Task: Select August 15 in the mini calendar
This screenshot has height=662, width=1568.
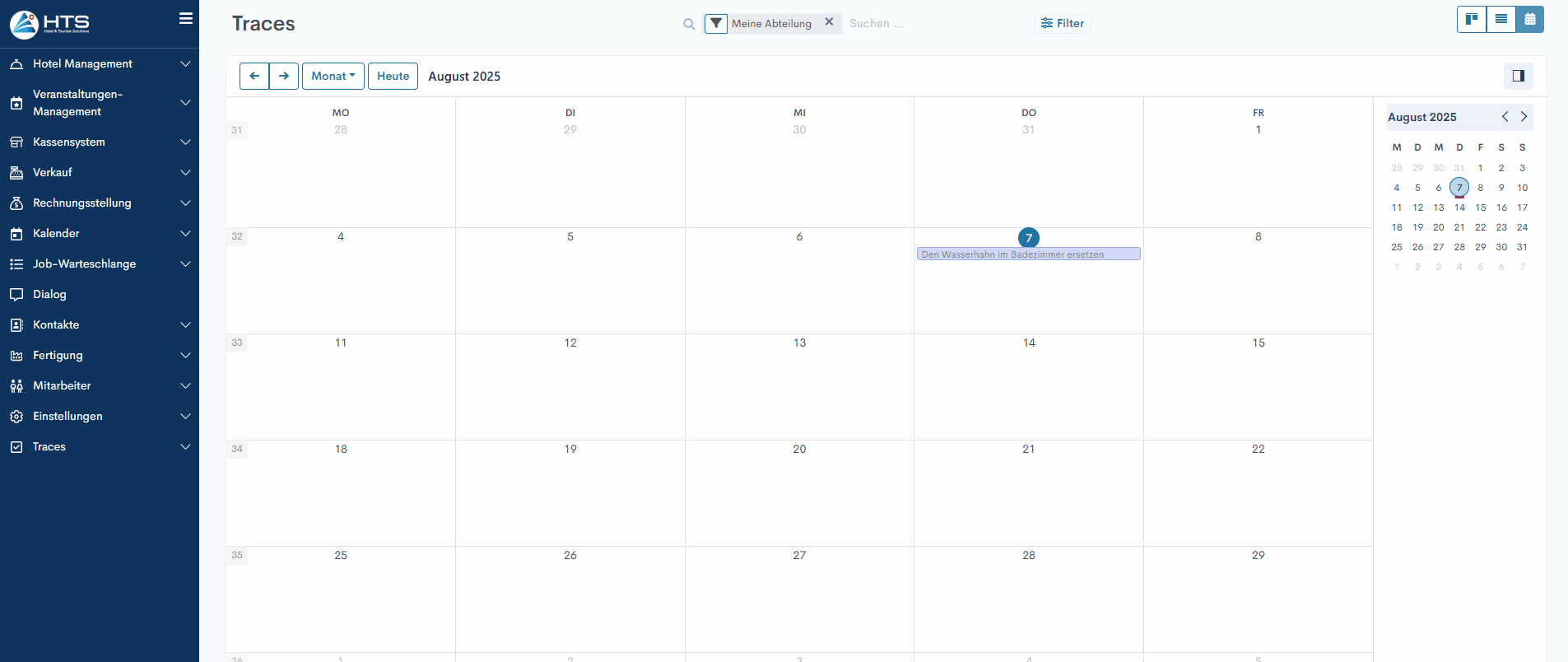Action: 1480,207
